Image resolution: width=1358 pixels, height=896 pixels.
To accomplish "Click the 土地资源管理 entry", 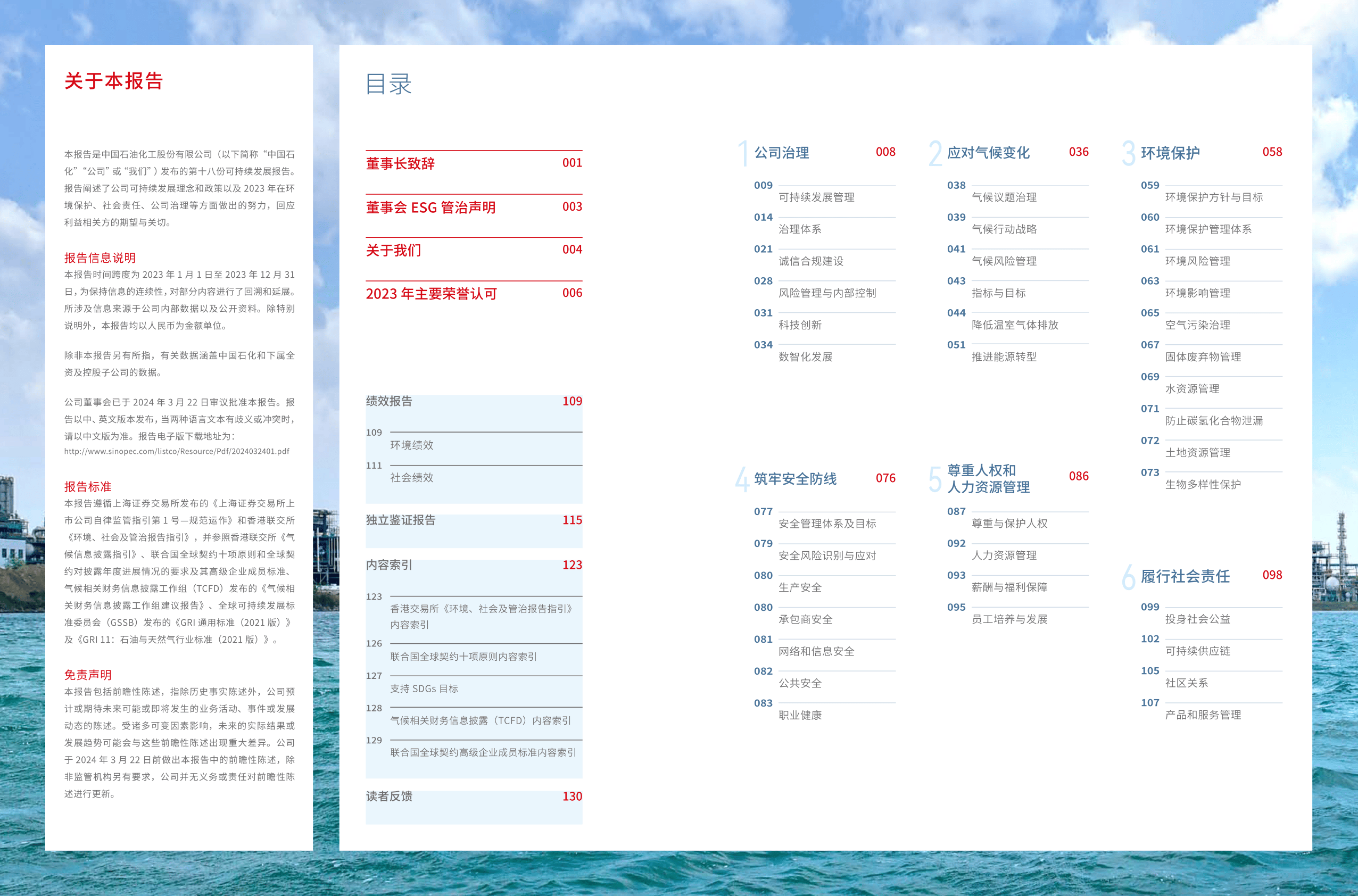I will (x=1197, y=453).
